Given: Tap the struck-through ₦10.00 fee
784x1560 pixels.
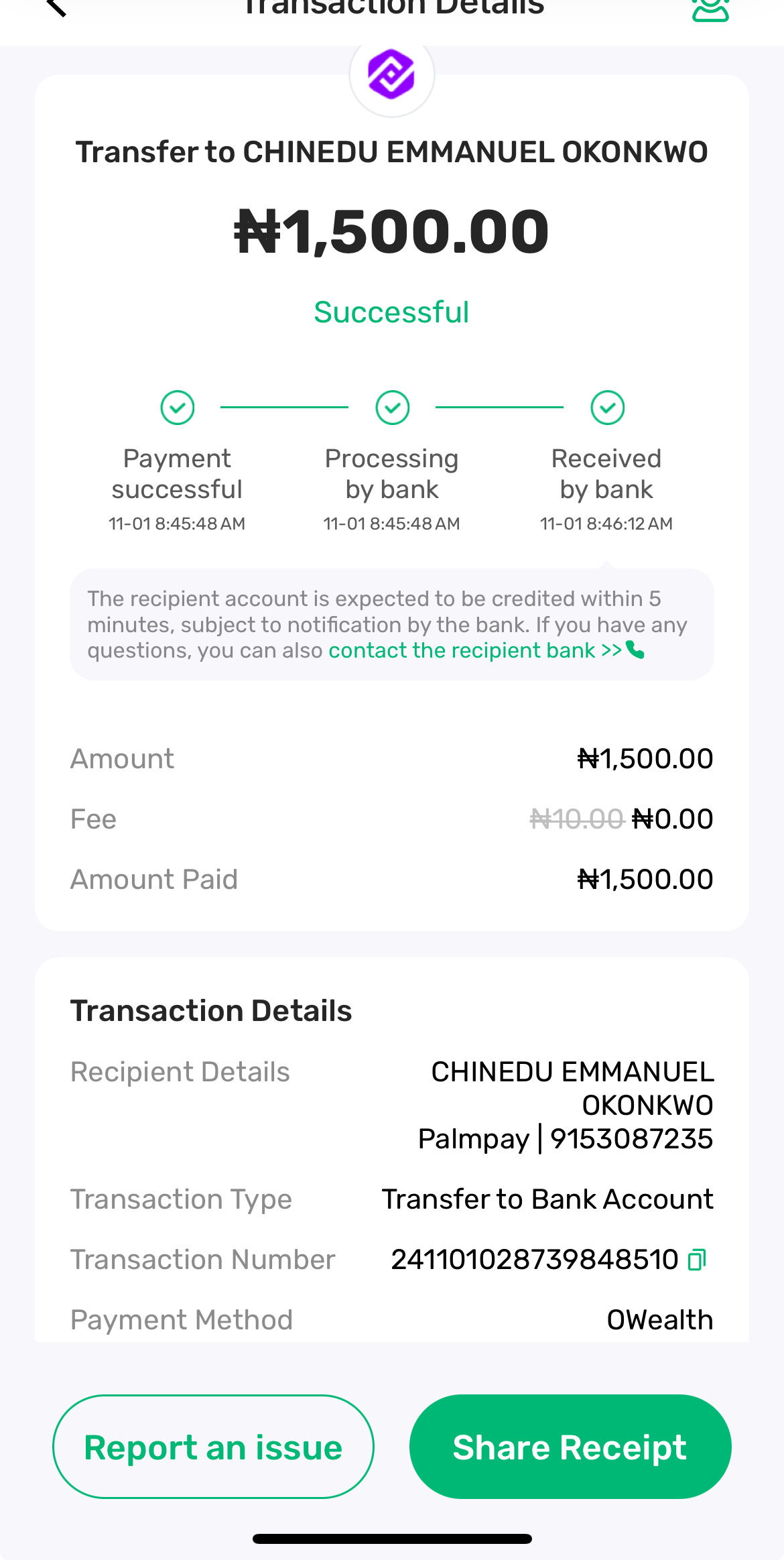Looking at the screenshot, I should (x=576, y=819).
